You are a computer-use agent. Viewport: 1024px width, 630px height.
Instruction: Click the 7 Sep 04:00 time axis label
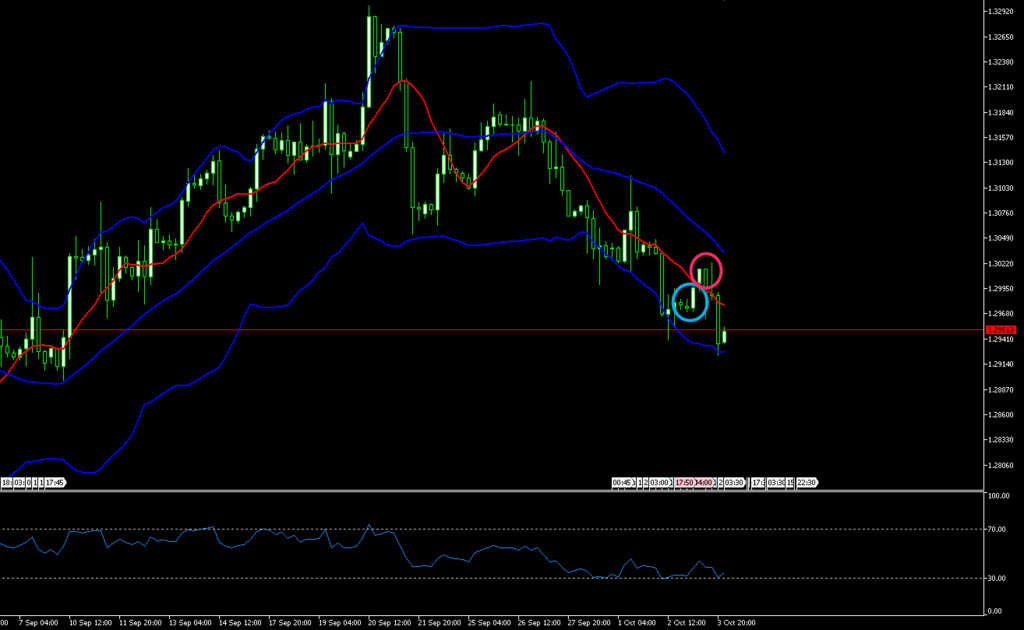[38, 623]
